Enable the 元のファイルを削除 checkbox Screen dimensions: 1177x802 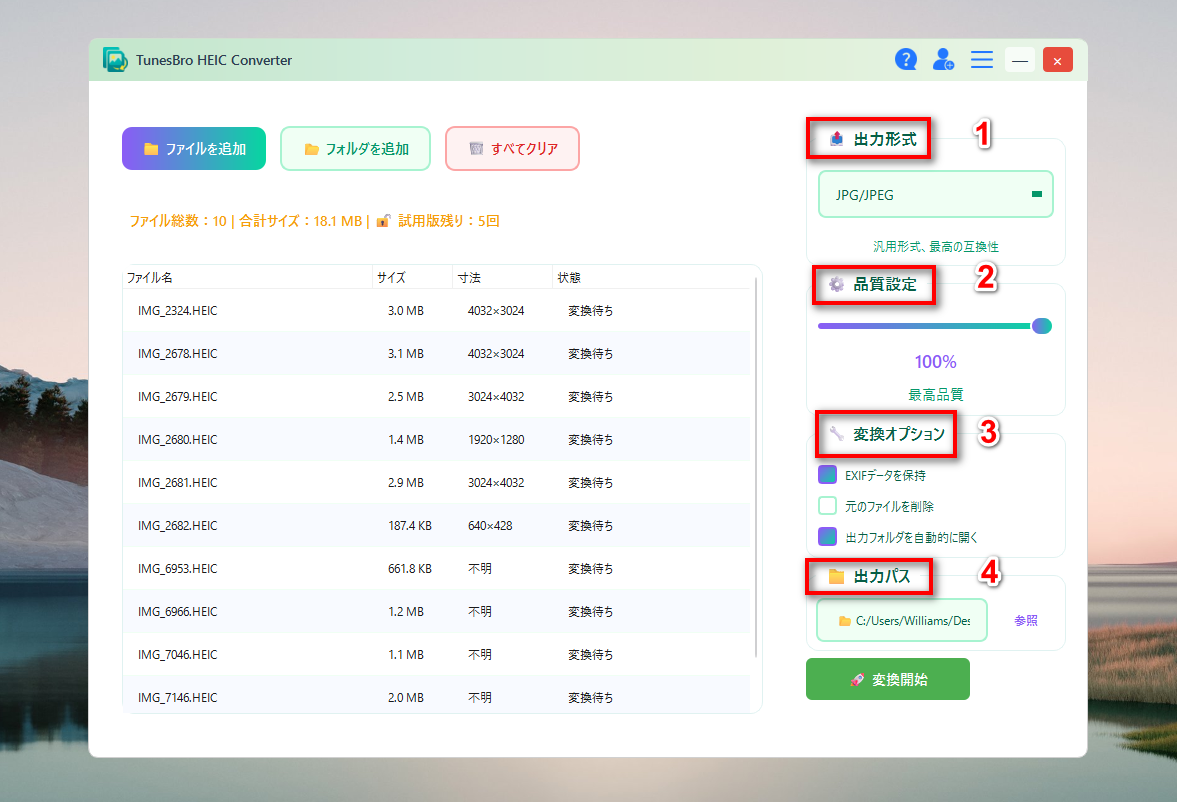tap(827, 506)
